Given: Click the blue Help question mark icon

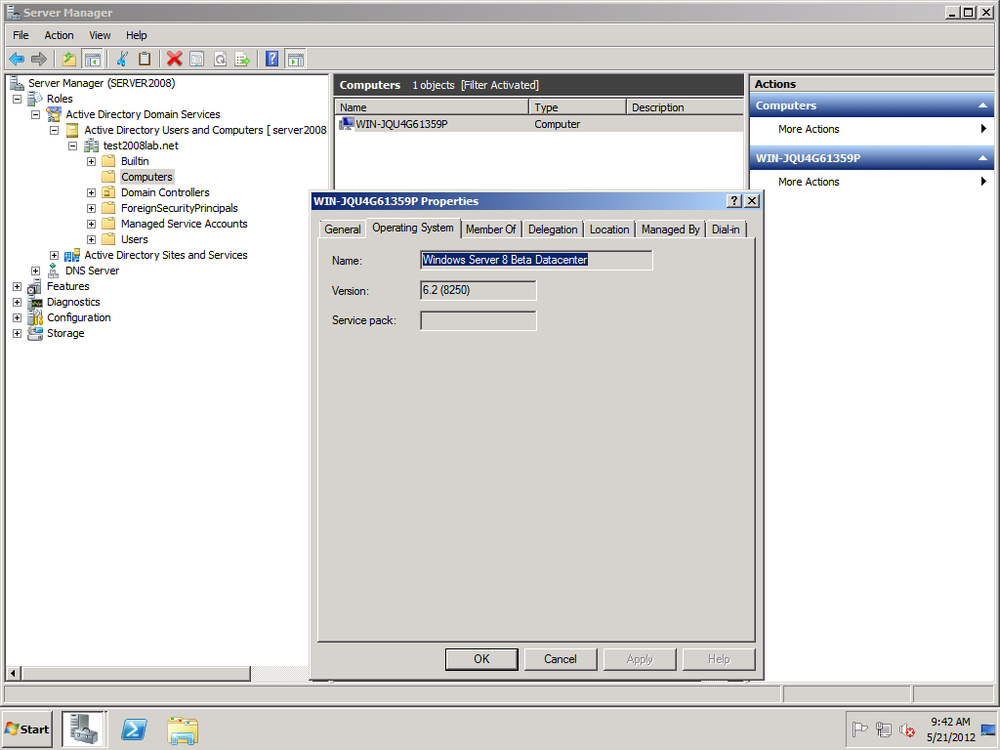Looking at the screenshot, I should pyautogui.click(x=272, y=59).
